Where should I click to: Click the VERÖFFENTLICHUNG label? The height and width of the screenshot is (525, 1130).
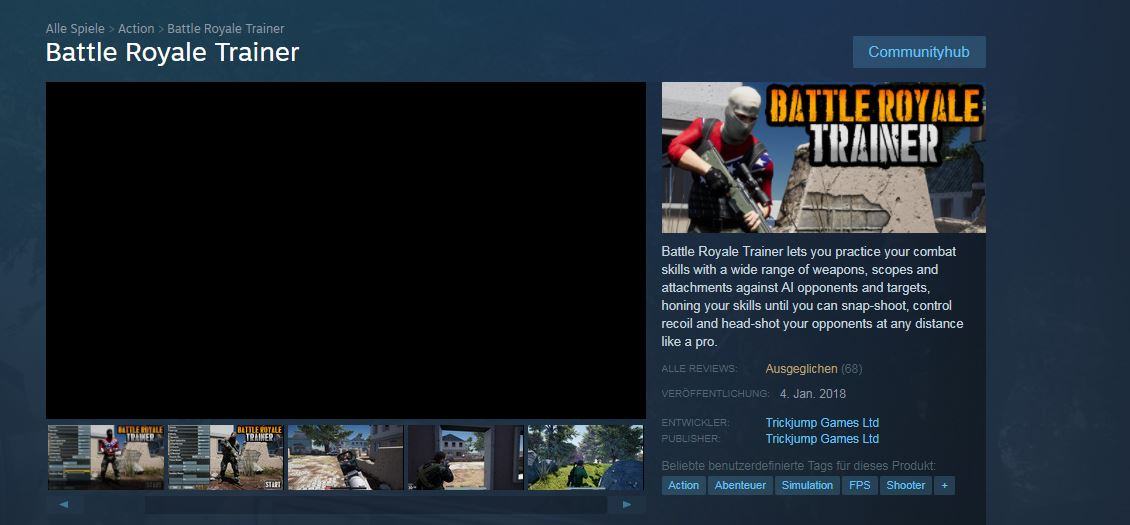pos(716,394)
